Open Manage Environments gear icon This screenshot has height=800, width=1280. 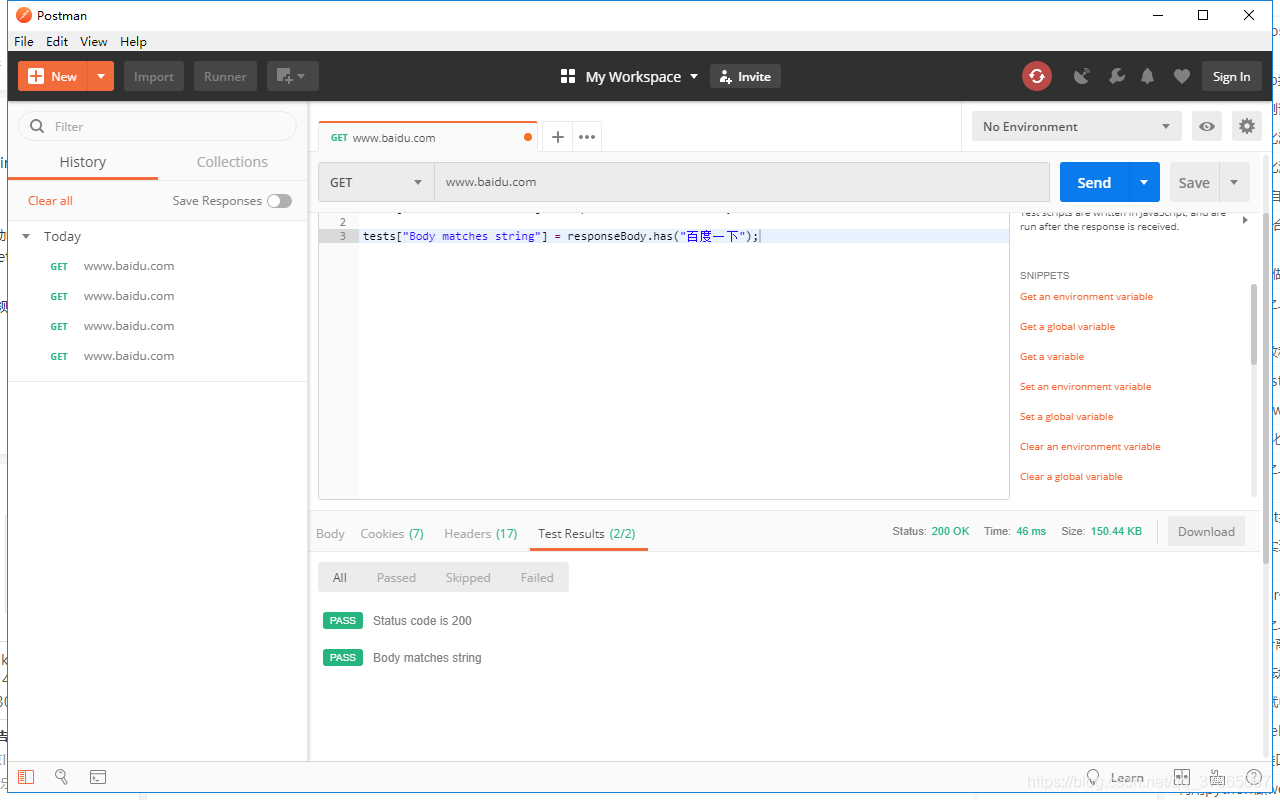click(x=1246, y=126)
